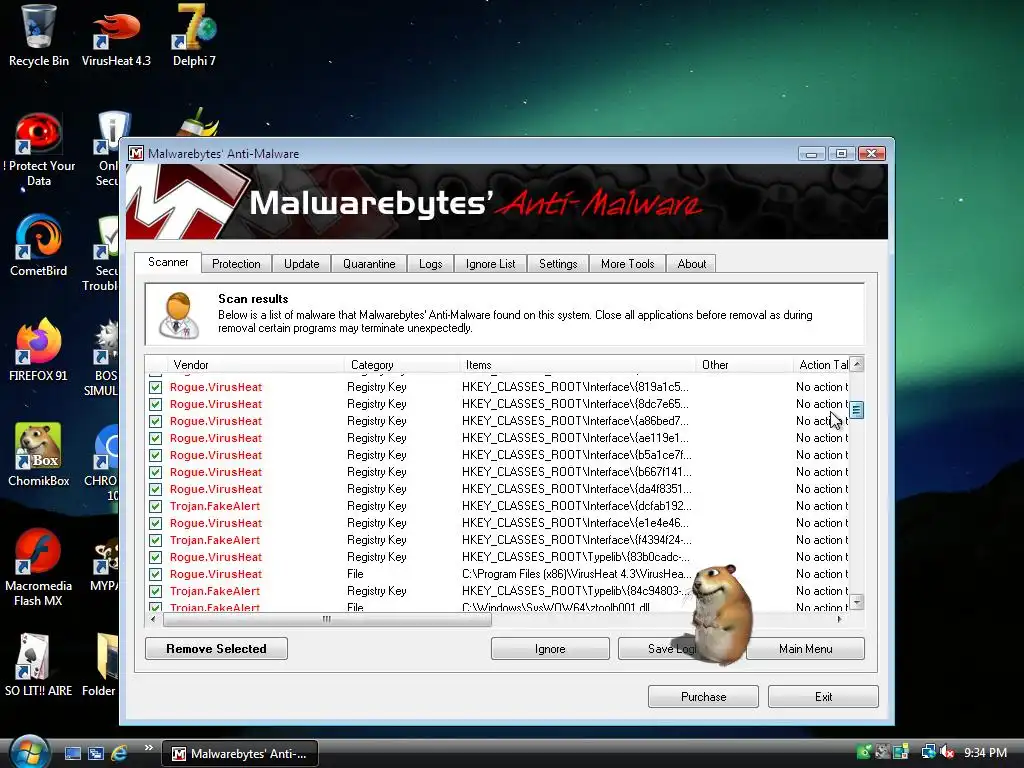
Task: Click the Remove Selected button
Action: pos(216,648)
